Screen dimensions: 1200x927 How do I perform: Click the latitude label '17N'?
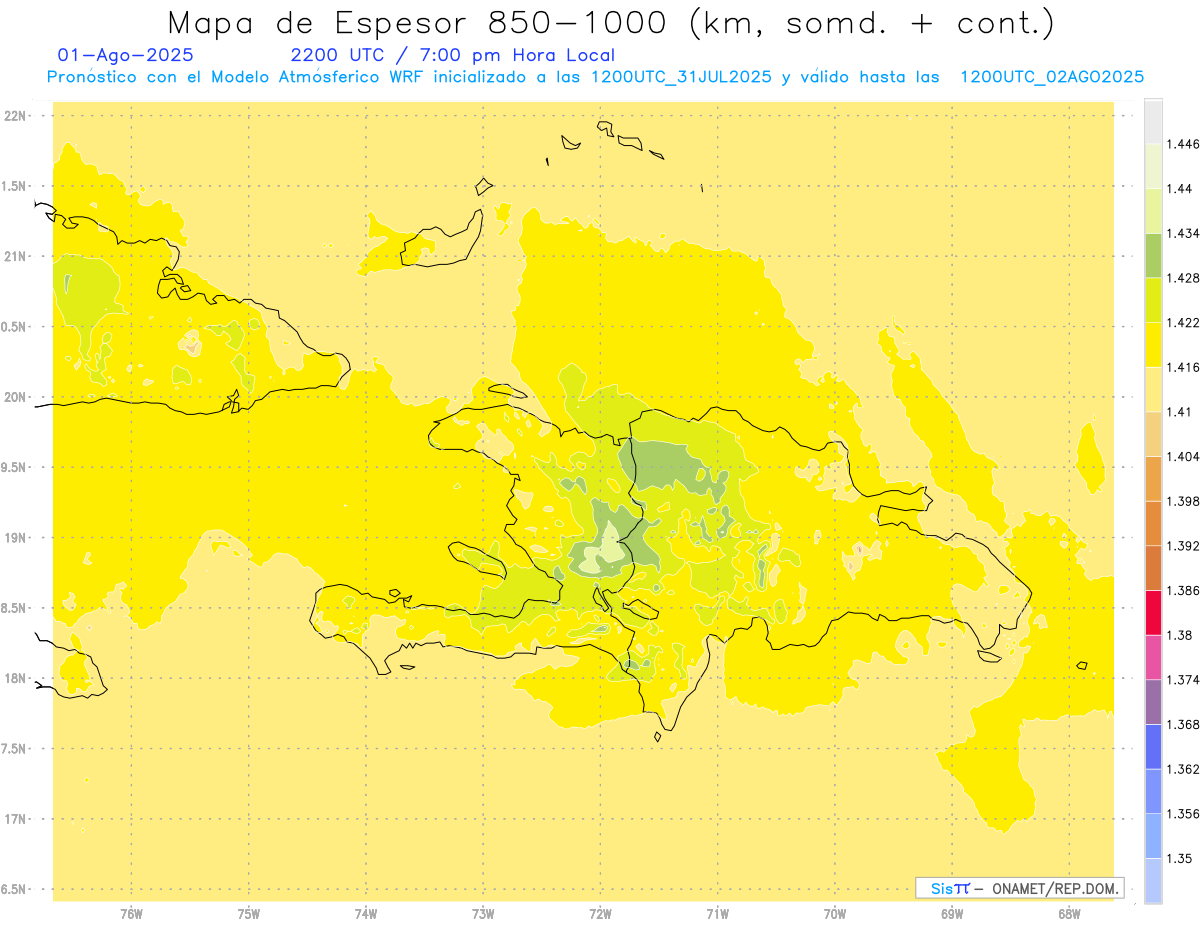[14, 819]
